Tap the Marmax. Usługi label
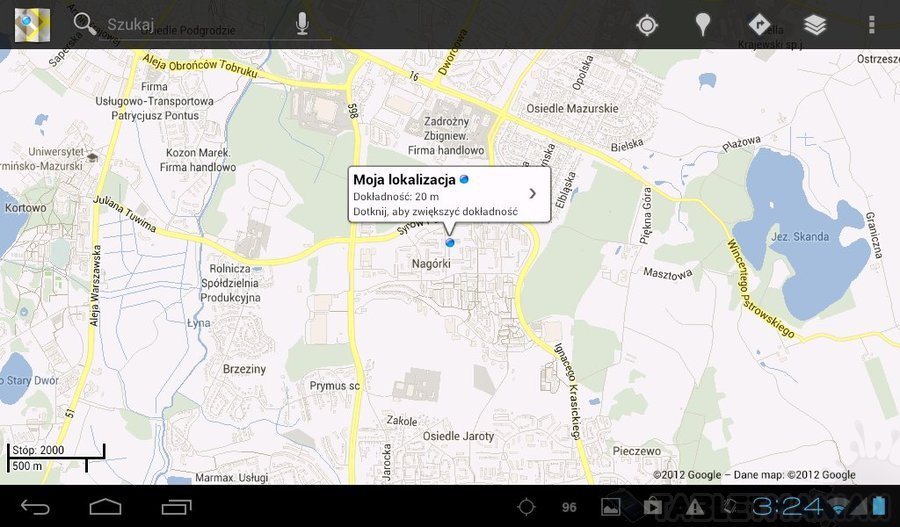Screen dimensions: 900x527 pos(231,478)
